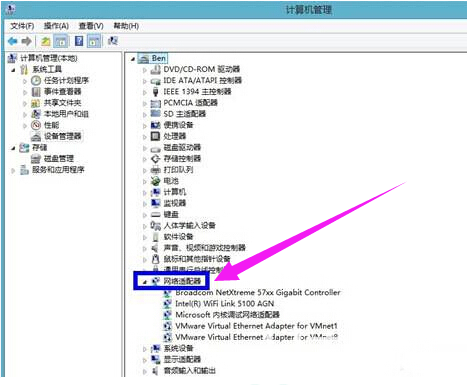This screenshot has height=386, width=467.
Task: Click the shared folder icon beside 共享文件夹
Action: tap(36, 103)
